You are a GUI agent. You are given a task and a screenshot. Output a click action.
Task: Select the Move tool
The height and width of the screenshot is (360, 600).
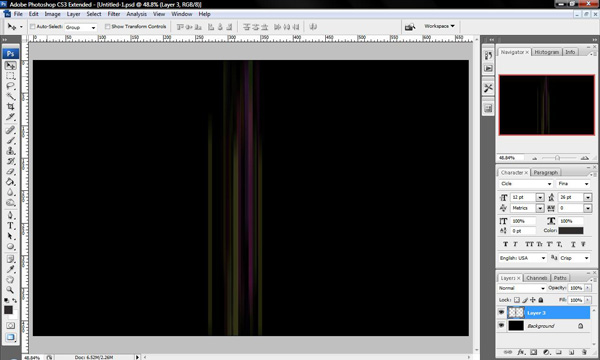[x=10, y=65]
